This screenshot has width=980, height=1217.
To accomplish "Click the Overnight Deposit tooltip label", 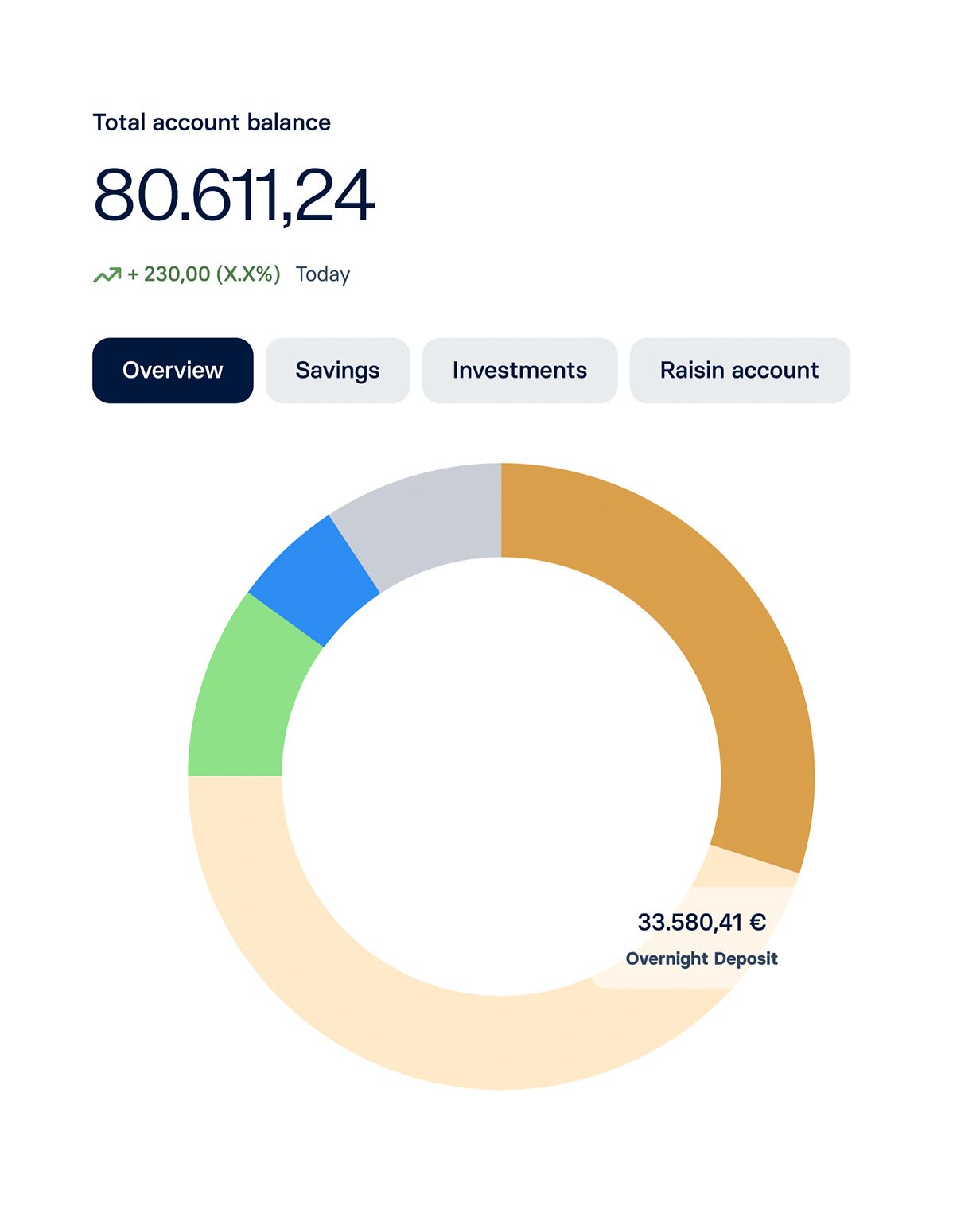I will [702, 958].
